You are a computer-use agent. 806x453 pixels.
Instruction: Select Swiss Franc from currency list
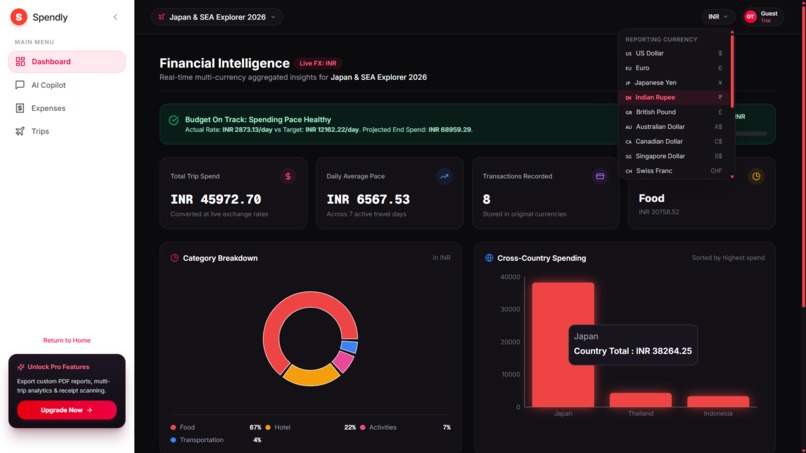pos(674,171)
